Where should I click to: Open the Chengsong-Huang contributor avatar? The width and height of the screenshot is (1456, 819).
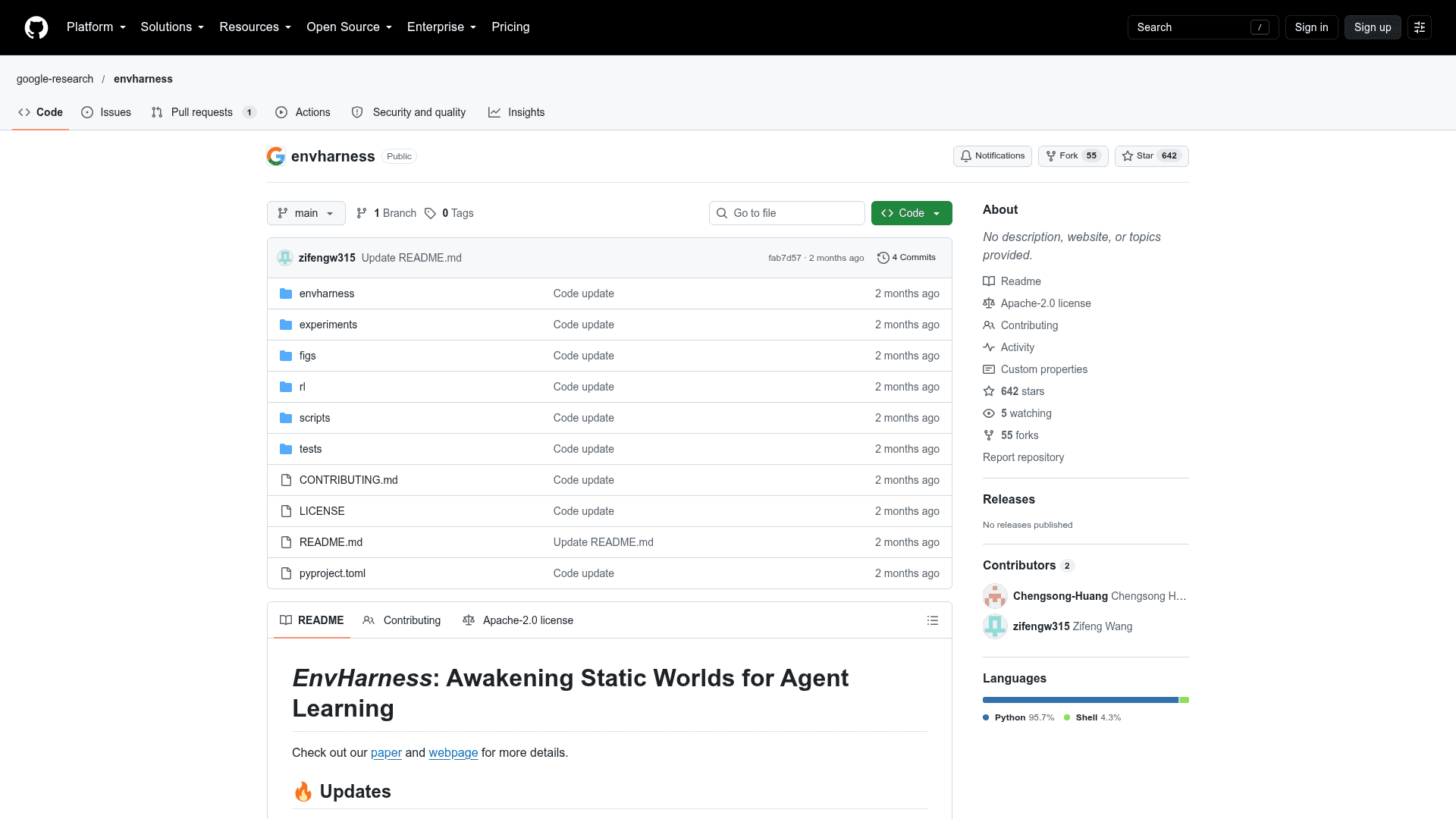pos(995,596)
